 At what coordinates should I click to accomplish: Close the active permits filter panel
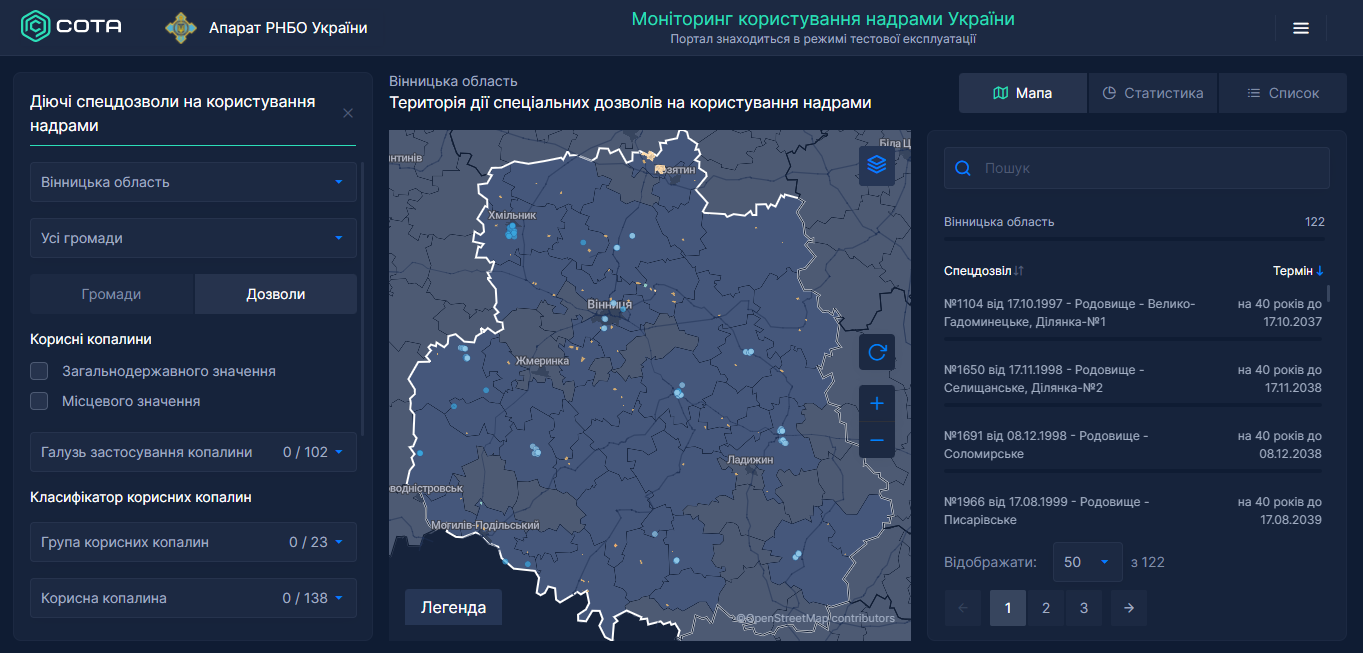coord(348,113)
